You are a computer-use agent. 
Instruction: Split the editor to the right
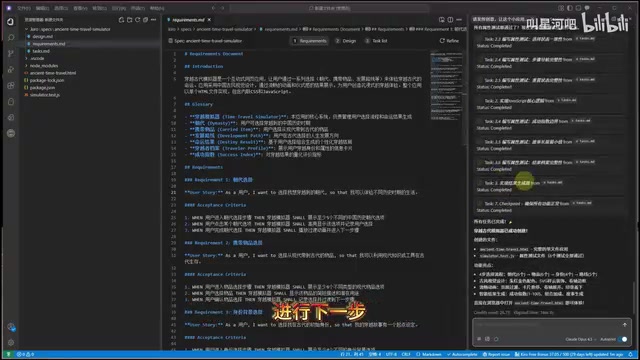coord(450,20)
